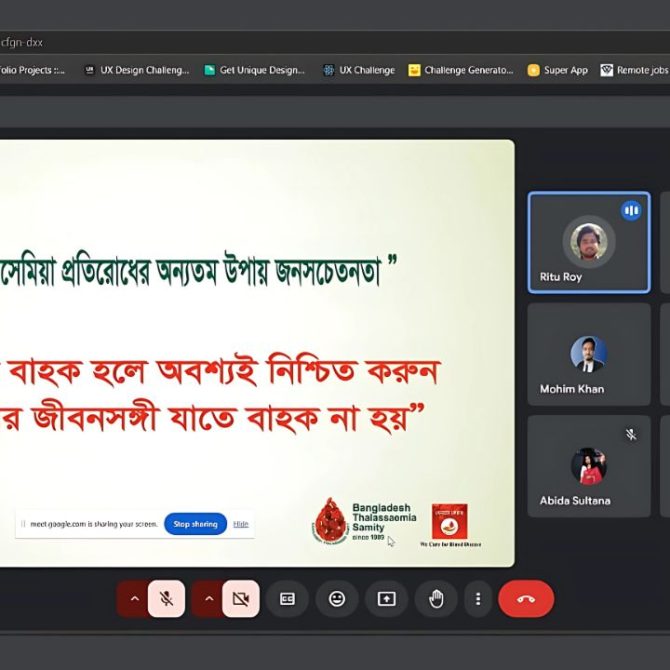
Task: Click Stop sharing button
Action: pos(195,524)
